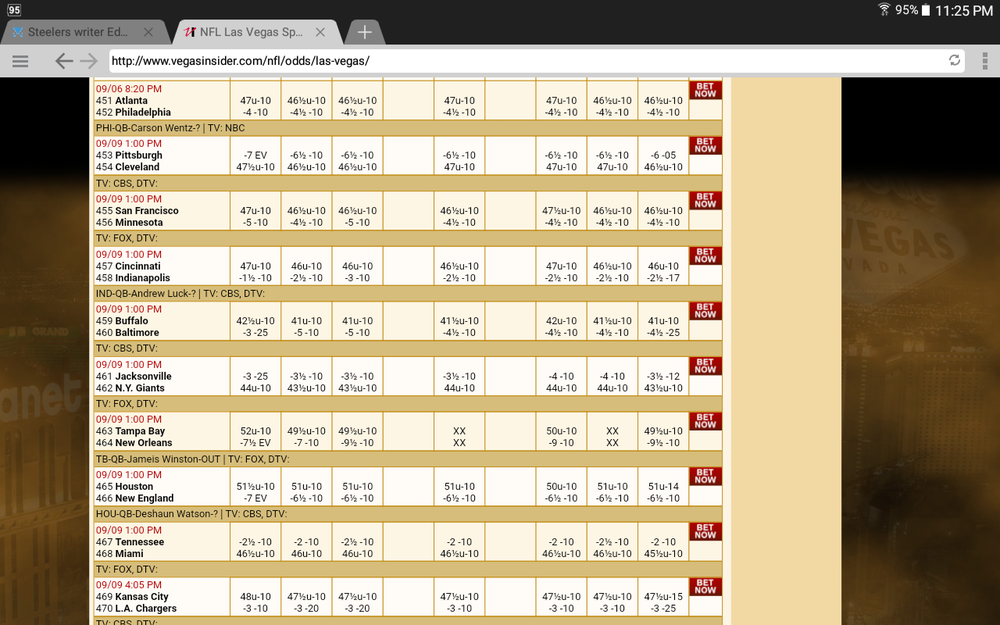Open the Tennessee team link
The image size is (1000, 625).
tap(140, 542)
